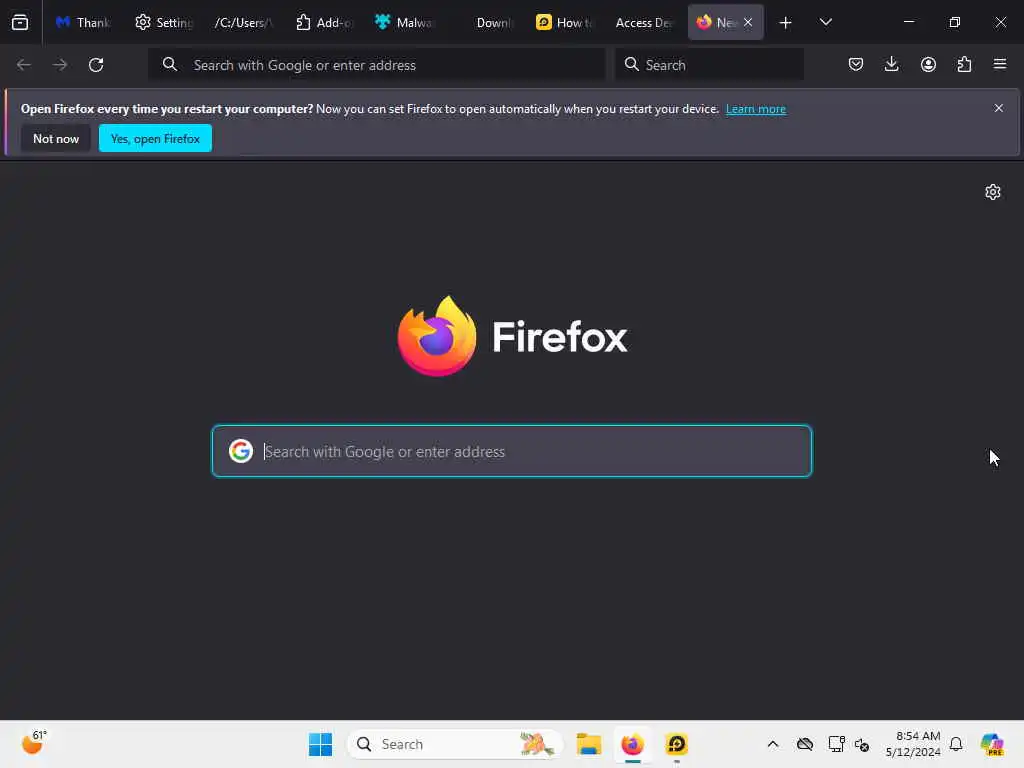Go forward one page arrow

[x=60, y=65]
